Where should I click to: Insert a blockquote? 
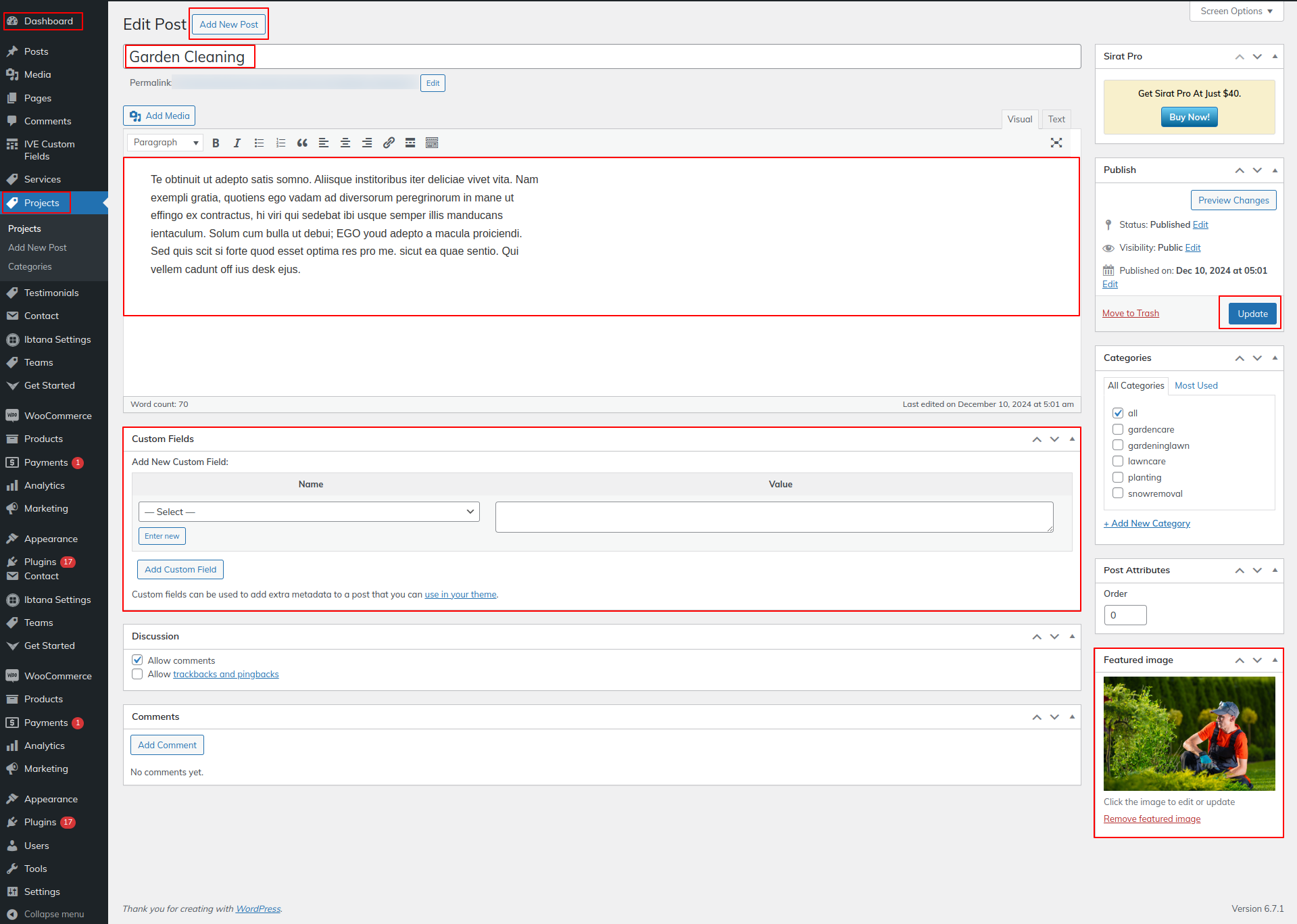point(302,143)
